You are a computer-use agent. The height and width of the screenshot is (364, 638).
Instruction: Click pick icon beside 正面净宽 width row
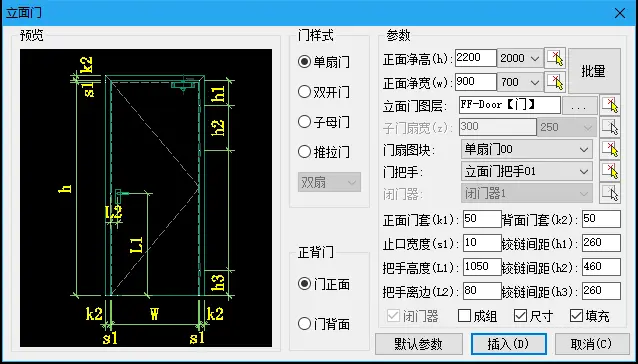pos(555,82)
